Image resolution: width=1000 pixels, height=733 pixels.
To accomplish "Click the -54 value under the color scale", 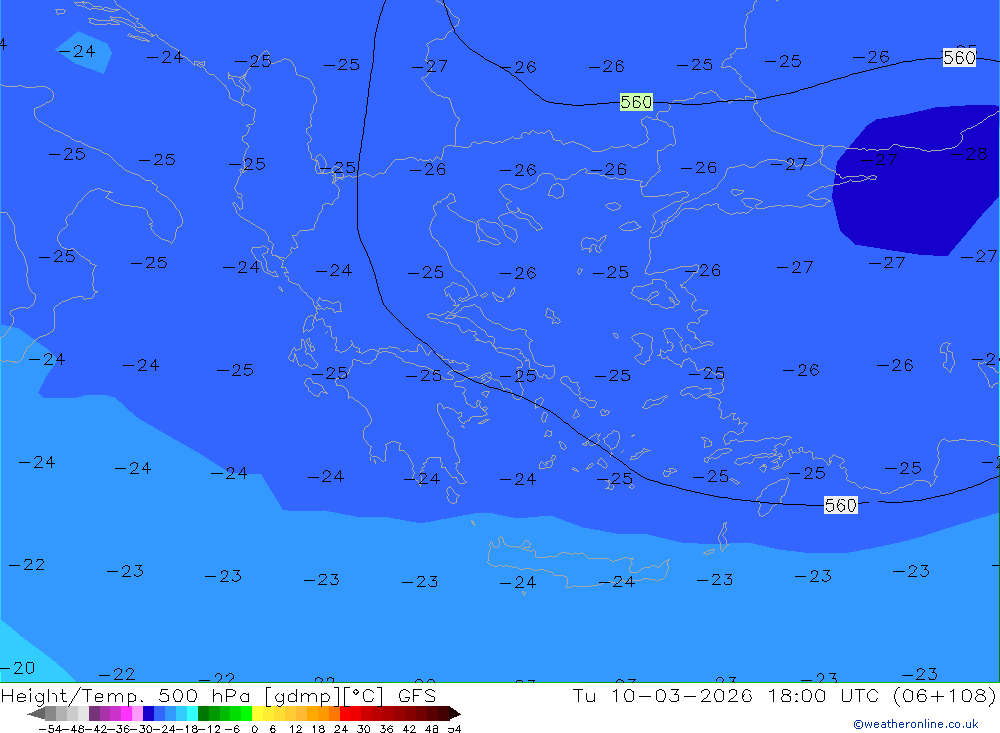I will tap(51, 729).
